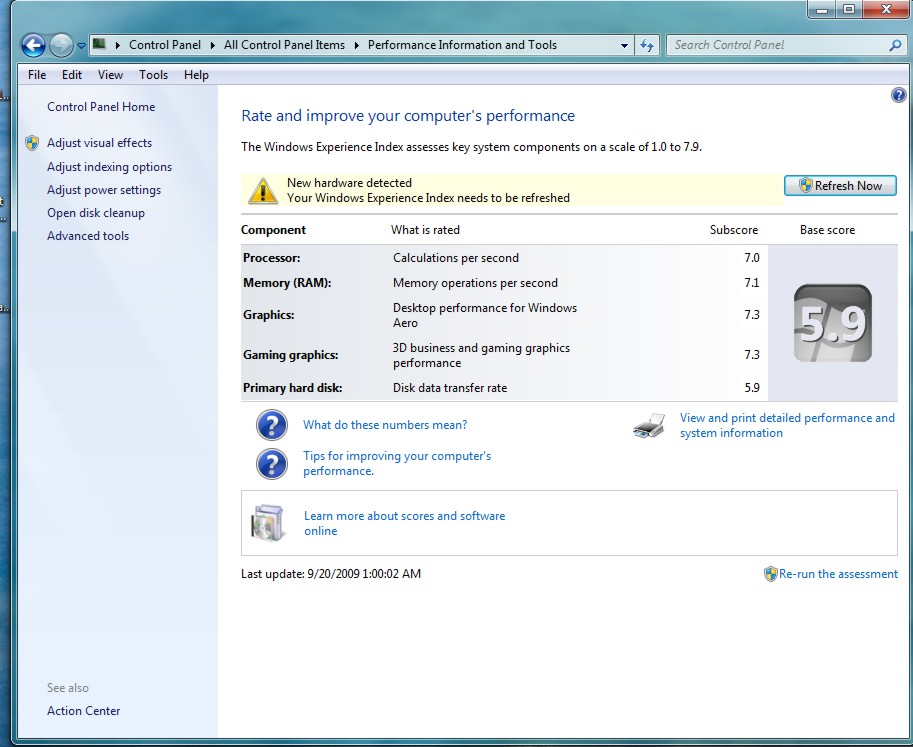Open the Help menu
Screen dimensions: 913x747
point(196,75)
